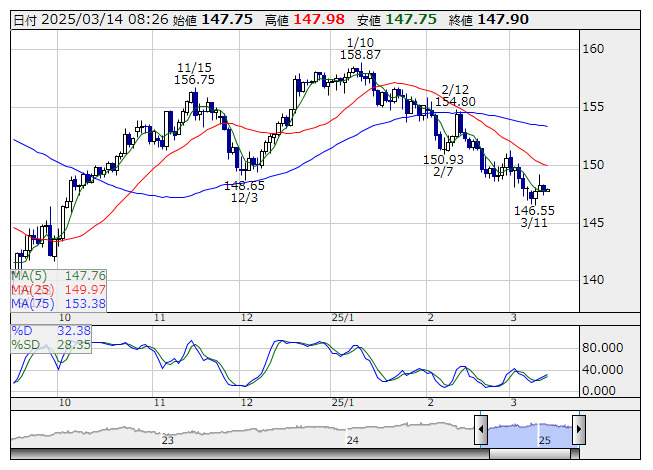This screenshot has height=470, width=653.
Task: Click the MA(5) 147.76 legend entry
Action: [59, 276]
